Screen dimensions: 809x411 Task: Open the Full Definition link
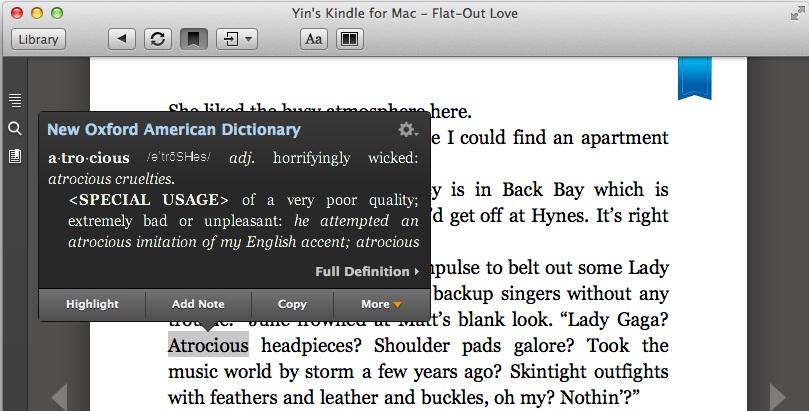coord(367,271)
